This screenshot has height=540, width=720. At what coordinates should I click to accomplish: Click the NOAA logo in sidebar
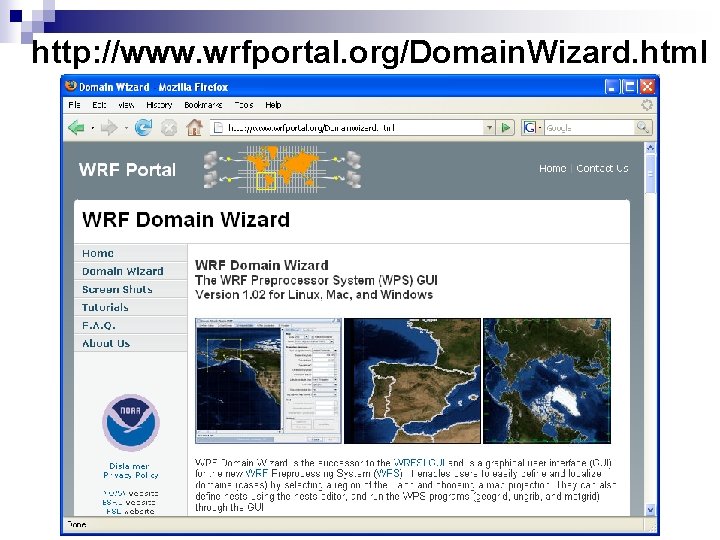coord(131,422)
